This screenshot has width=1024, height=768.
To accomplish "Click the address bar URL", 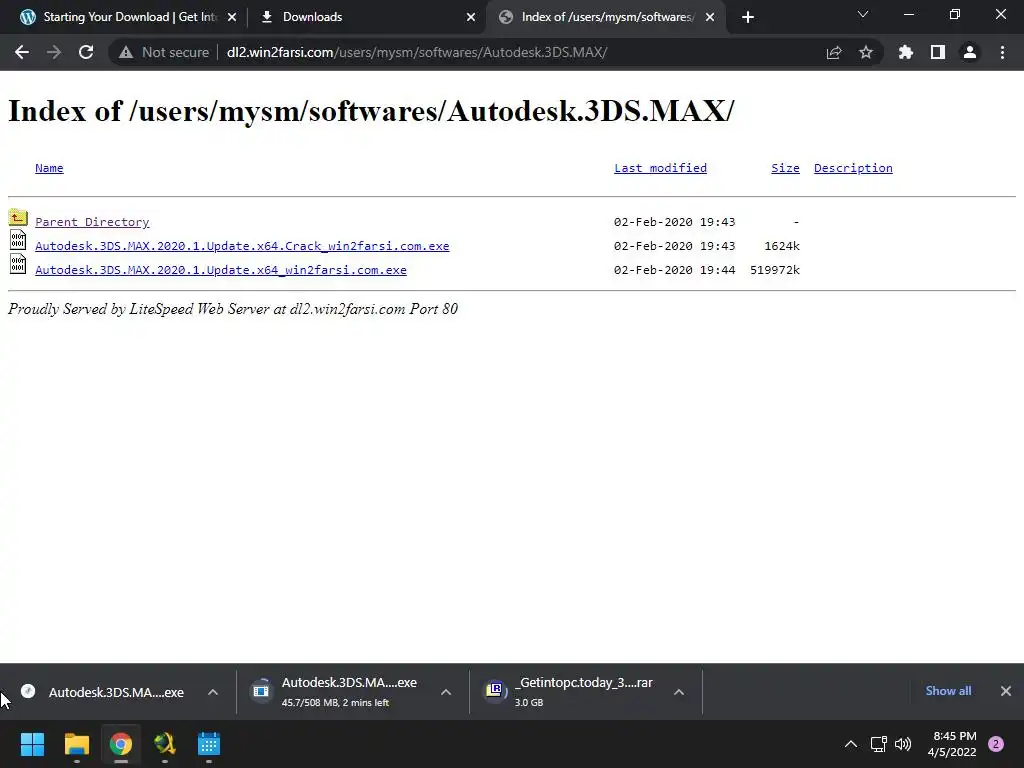I will 417,52.
